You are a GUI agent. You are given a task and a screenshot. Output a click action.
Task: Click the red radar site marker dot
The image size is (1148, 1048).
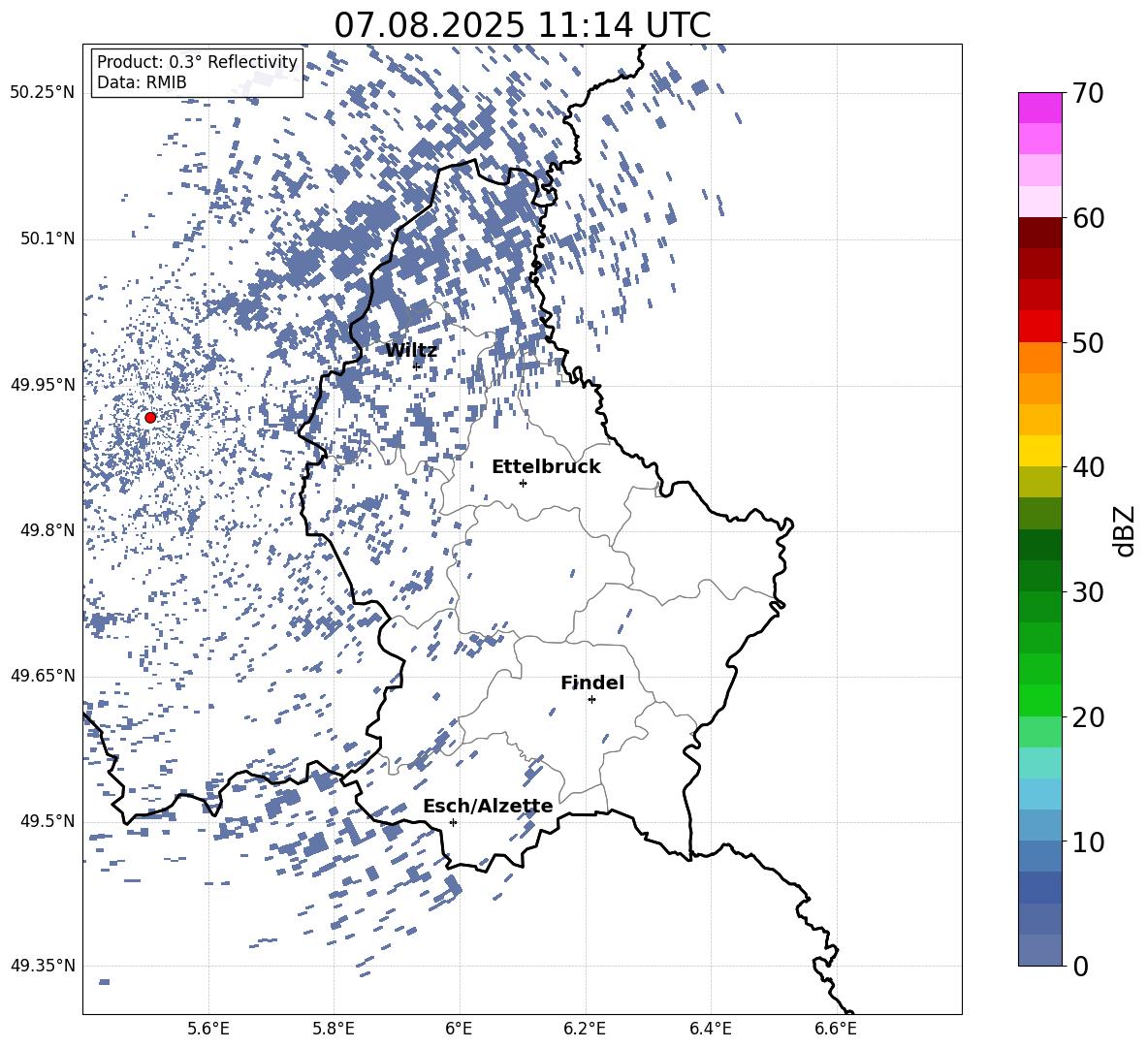150,417
